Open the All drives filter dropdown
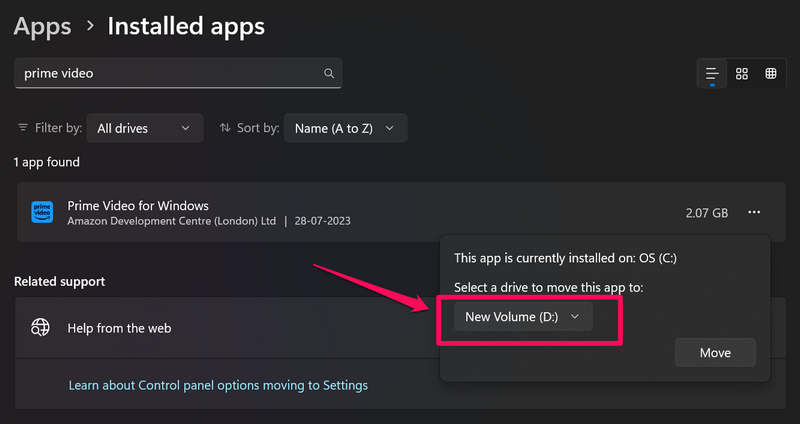Viewport: 800px width, 424px height. (x=144, y=128)
